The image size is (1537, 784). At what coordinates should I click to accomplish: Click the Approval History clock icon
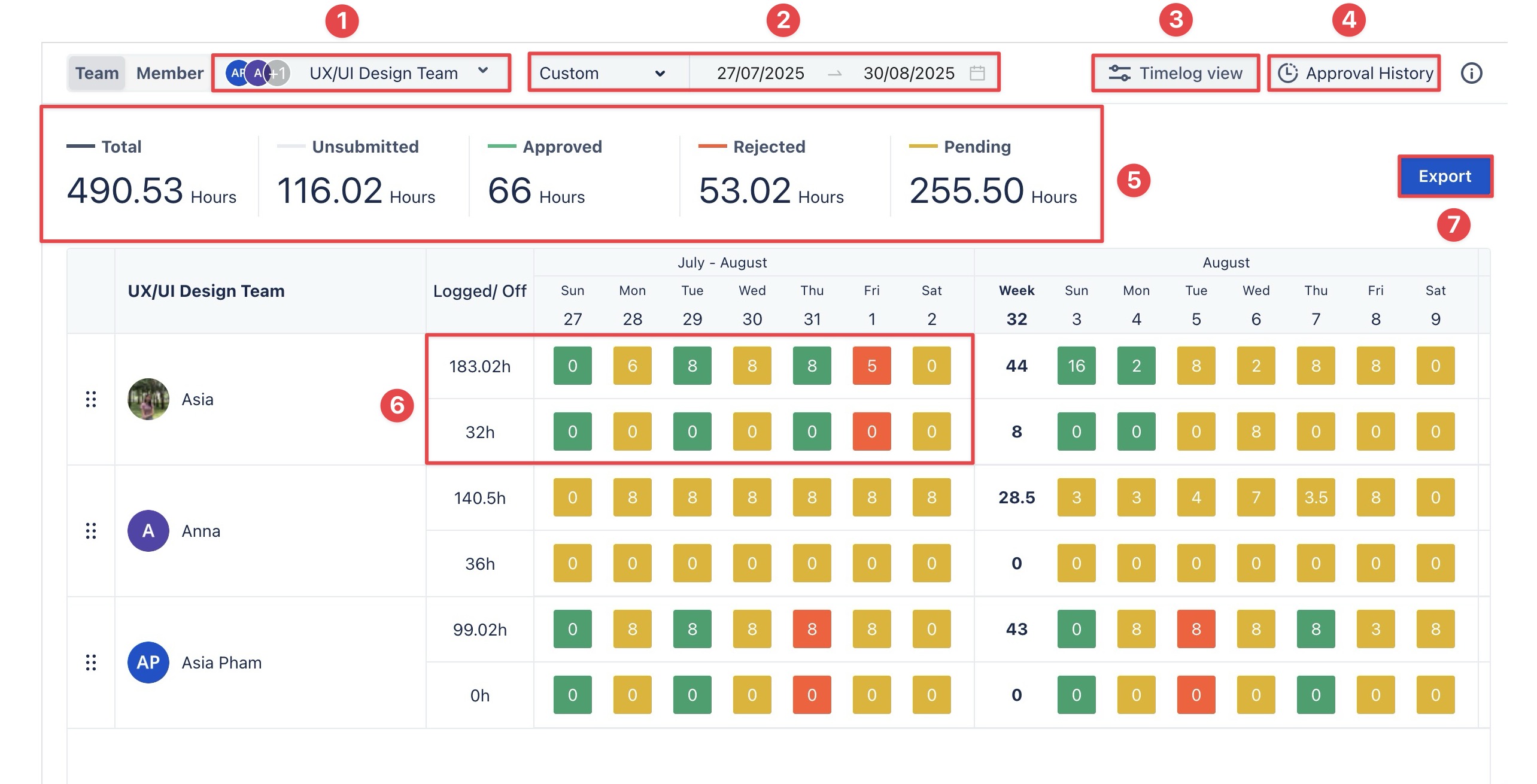[x=1287, y=73]
